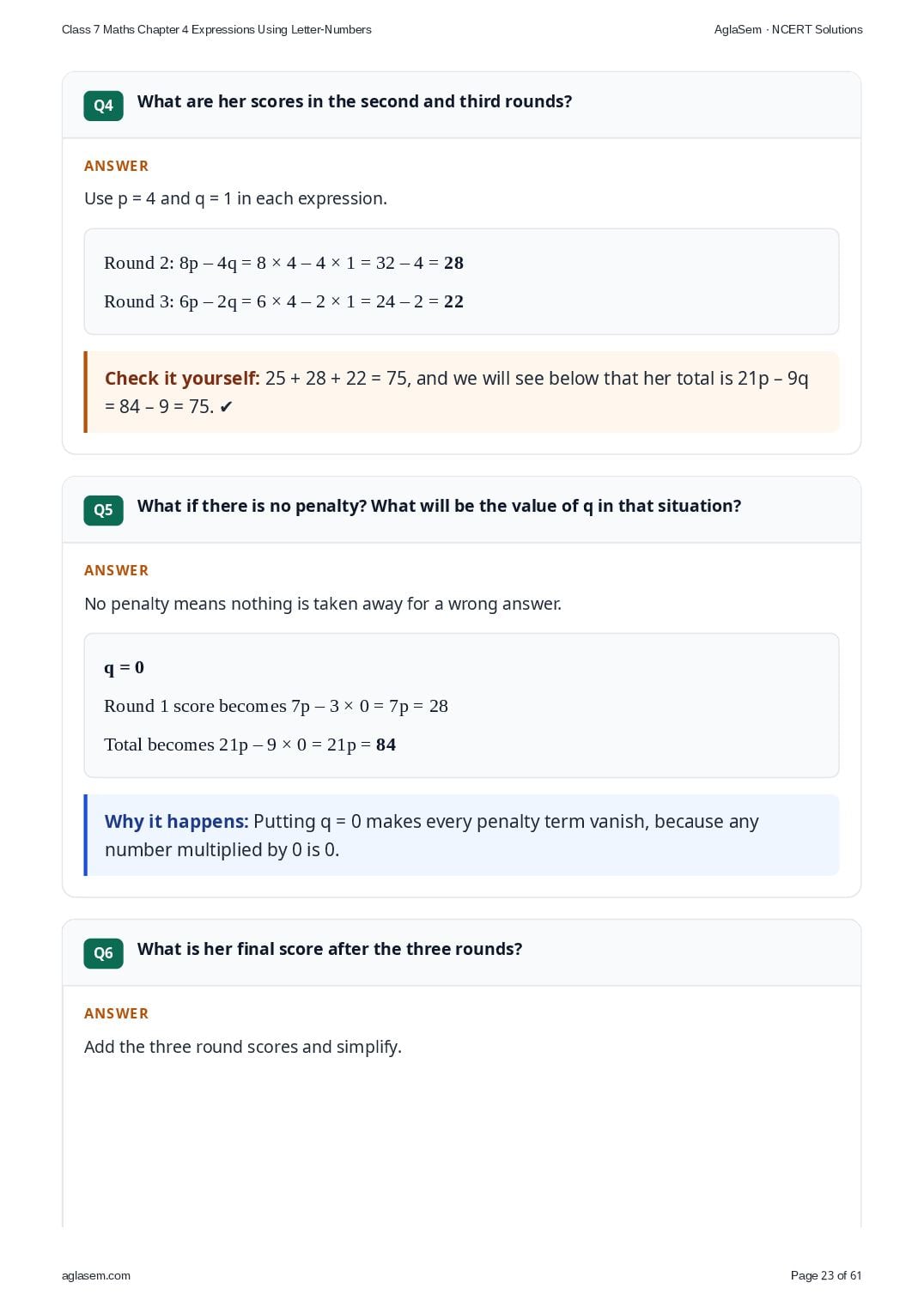Click the Round 2 score calculation line

(x=283, y=263)
